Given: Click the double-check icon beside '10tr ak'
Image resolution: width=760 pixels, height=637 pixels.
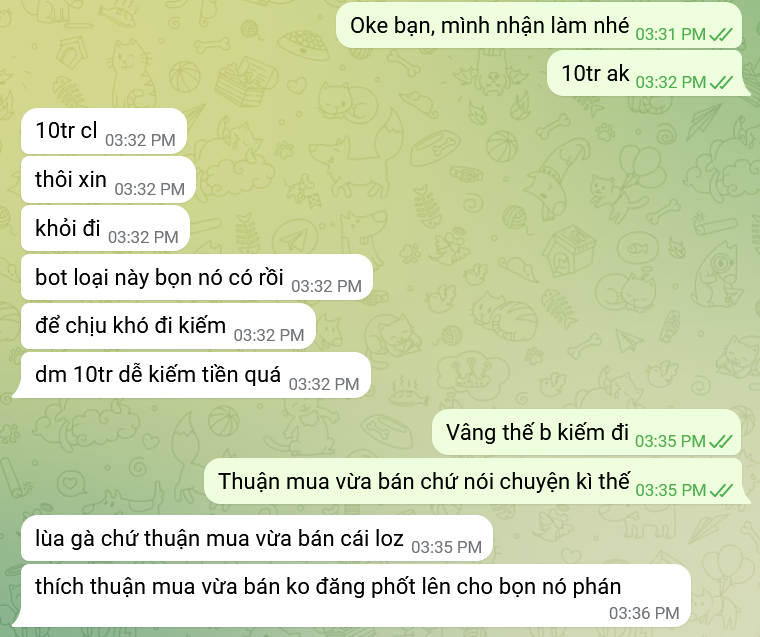Looking at the screenshot, I should coord(721,82).
